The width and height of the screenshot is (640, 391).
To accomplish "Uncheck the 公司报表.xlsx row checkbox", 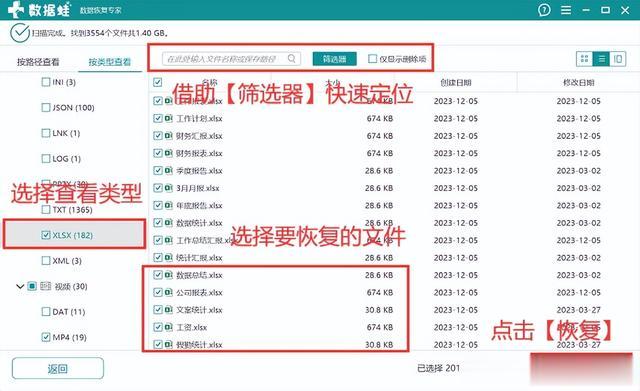I will (x=158, y=293).
